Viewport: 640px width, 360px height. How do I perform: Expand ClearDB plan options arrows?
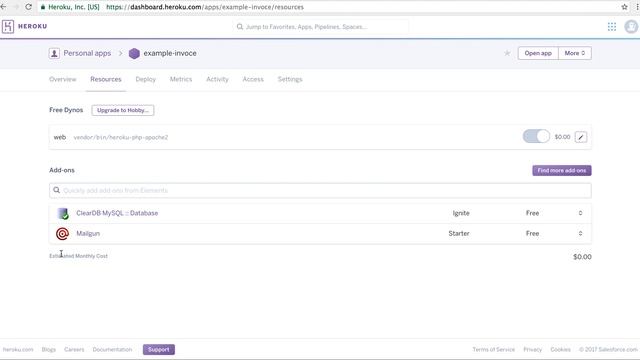[580, 213]
